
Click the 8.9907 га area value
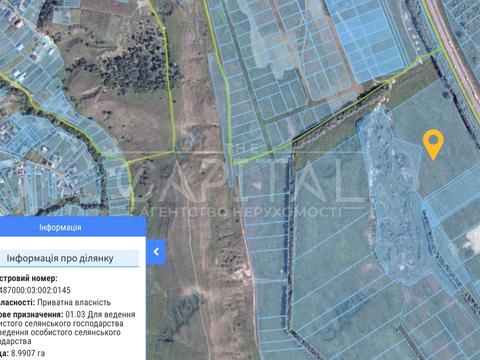point(28,353)
